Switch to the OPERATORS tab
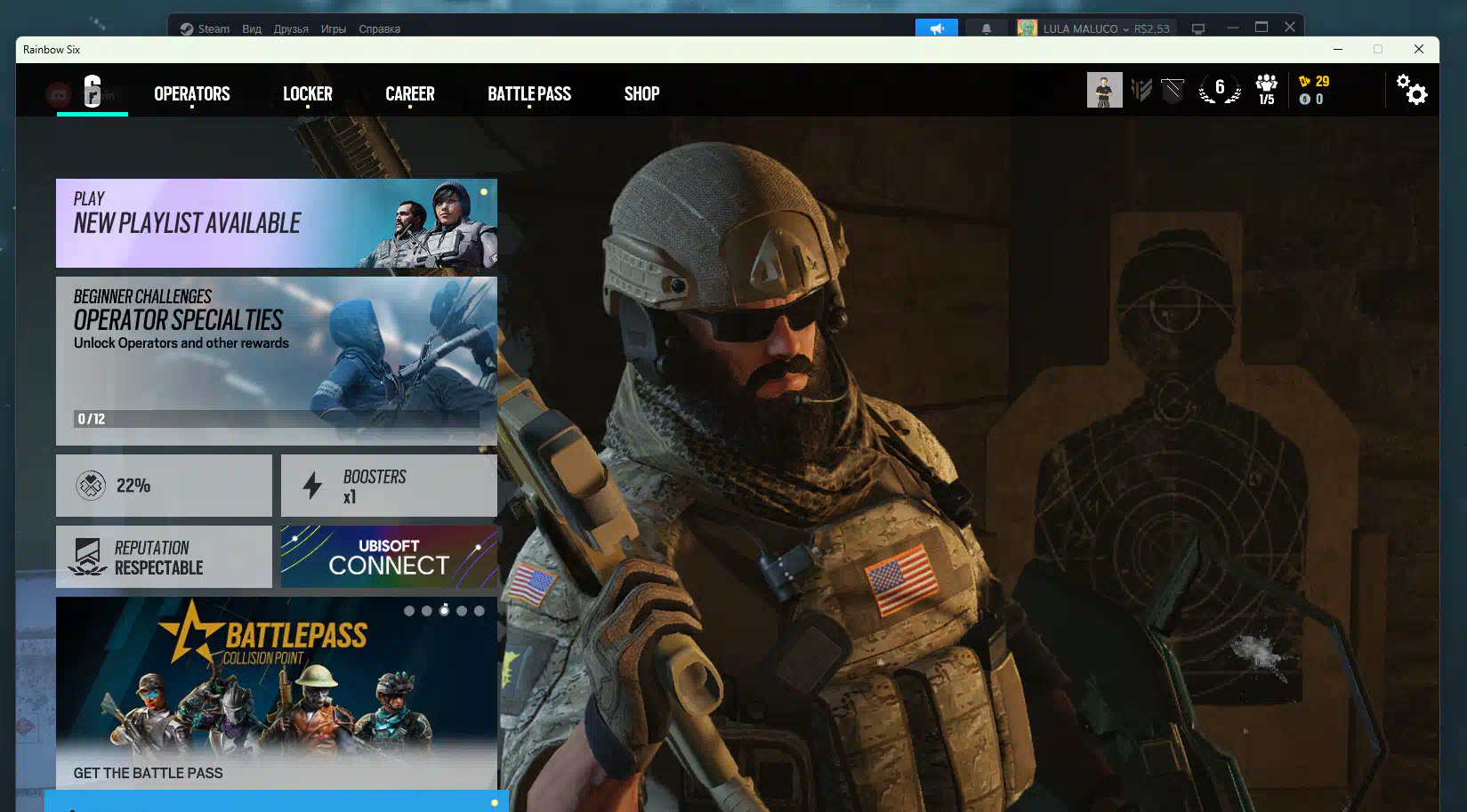 [191, 93]
